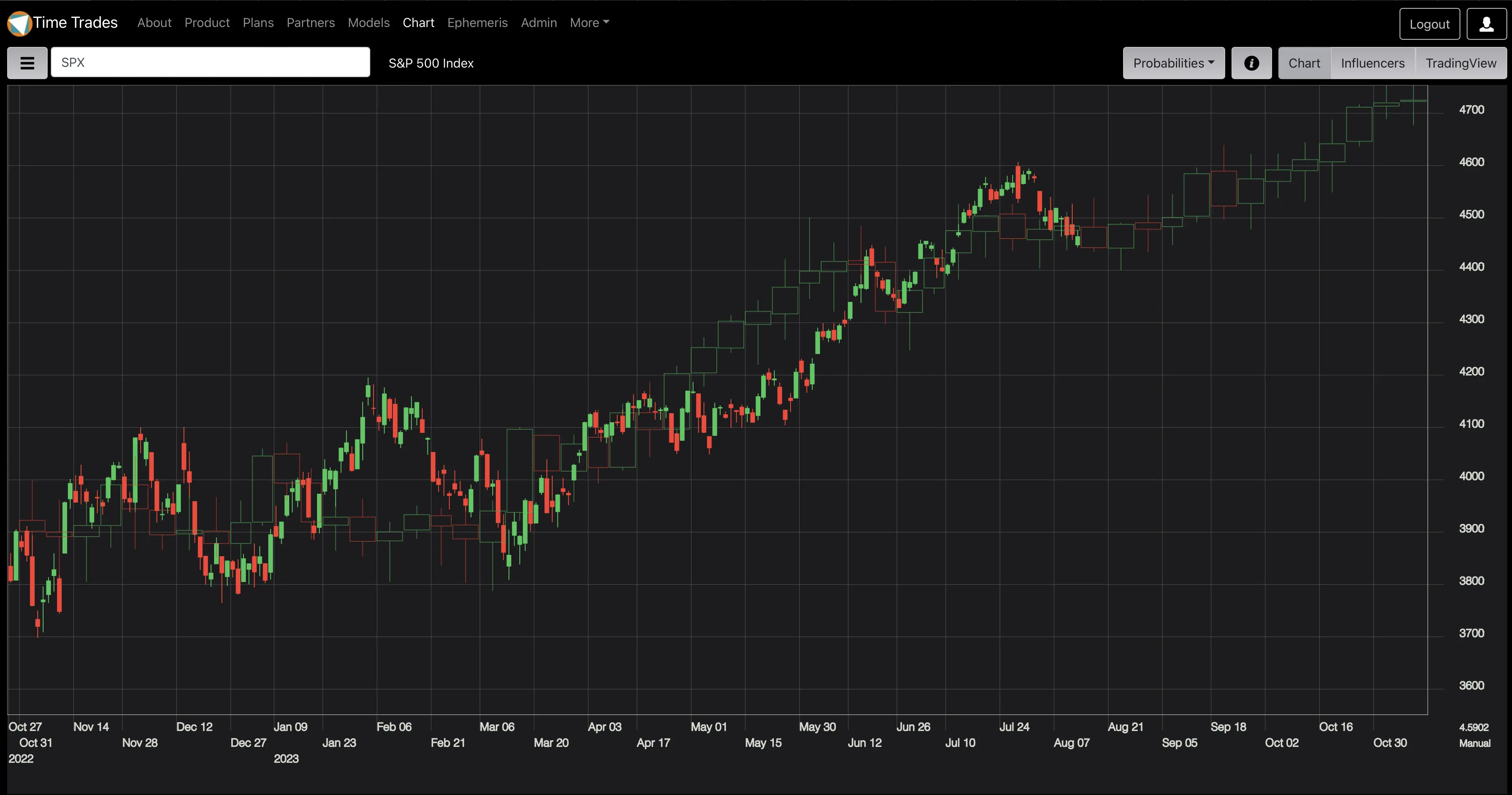Click the Jun 12 date label
Viewport: 1512px width, 795px height.
pos(864,743)
